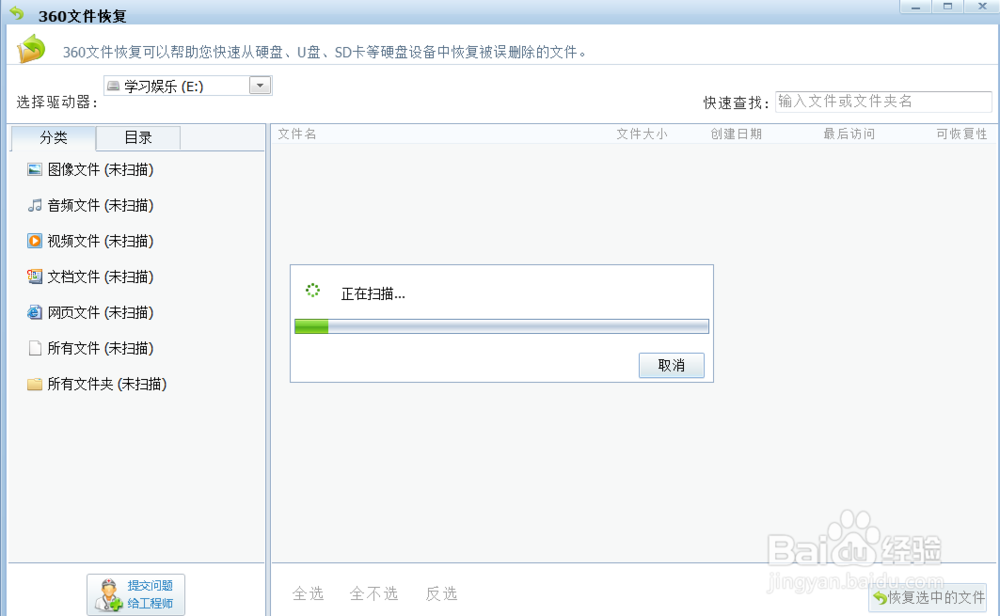Cancel the scan with 取消 button
Image resolution: width=1000 pixels, height=616 pixels.
(671, 365)
